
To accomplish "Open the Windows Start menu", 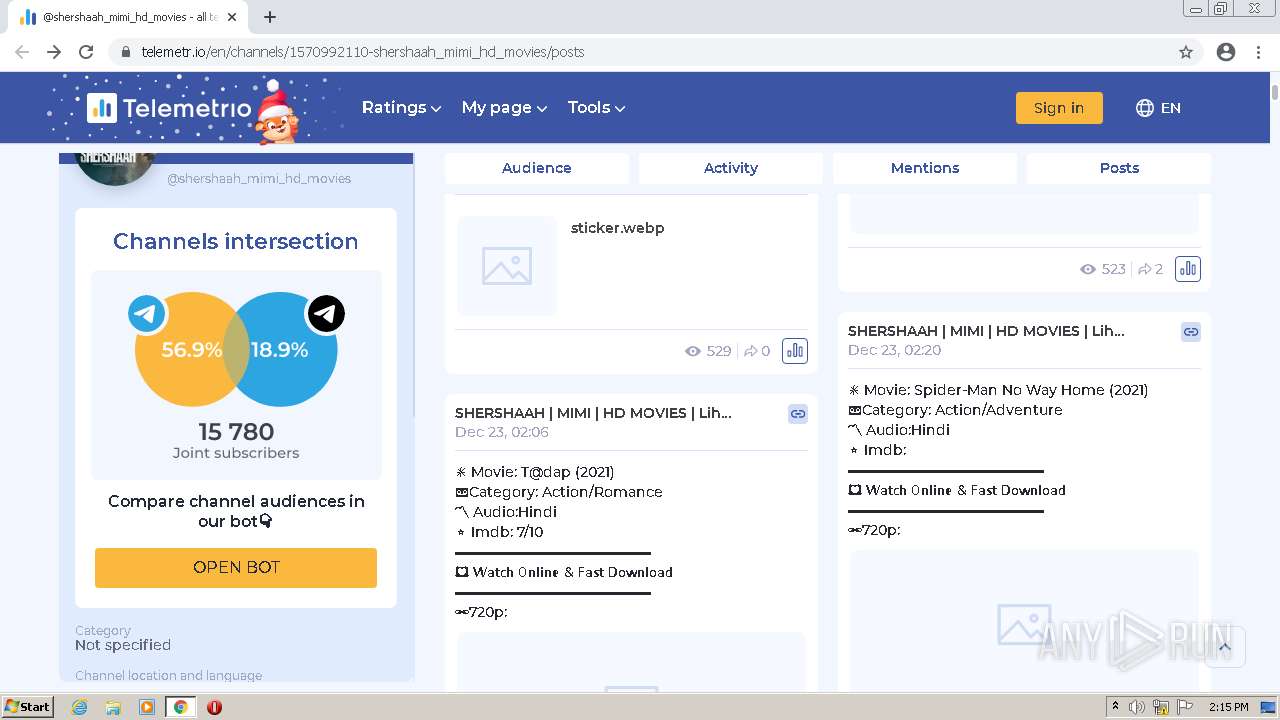I will click(x=27, y=707).
